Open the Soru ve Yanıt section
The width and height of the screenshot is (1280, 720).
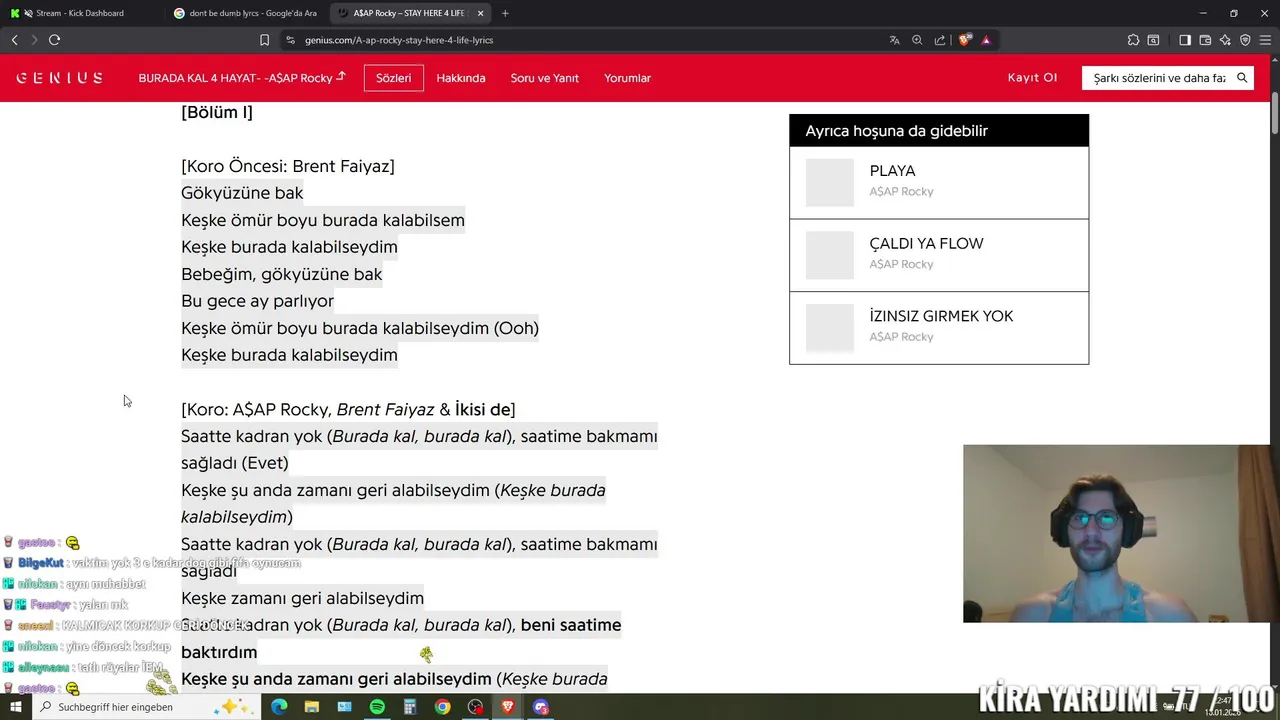tap(545, 78)
